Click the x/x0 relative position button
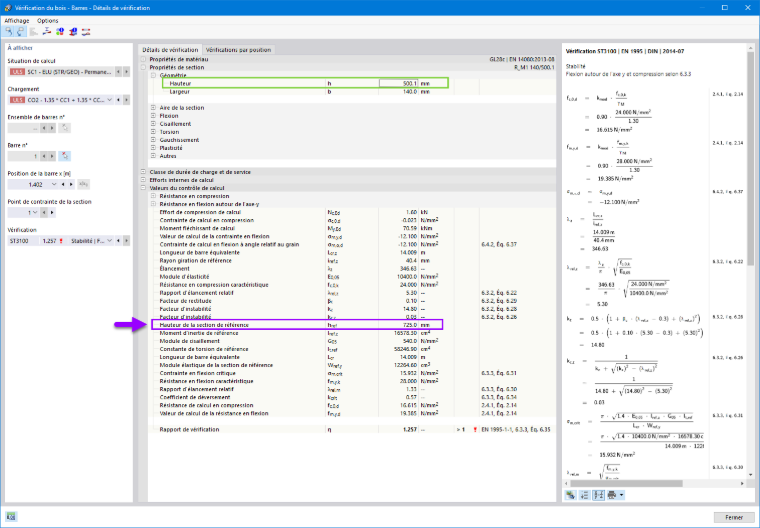Image resolution: width=760 pixels, height=528 pixels. click(83, 185)
